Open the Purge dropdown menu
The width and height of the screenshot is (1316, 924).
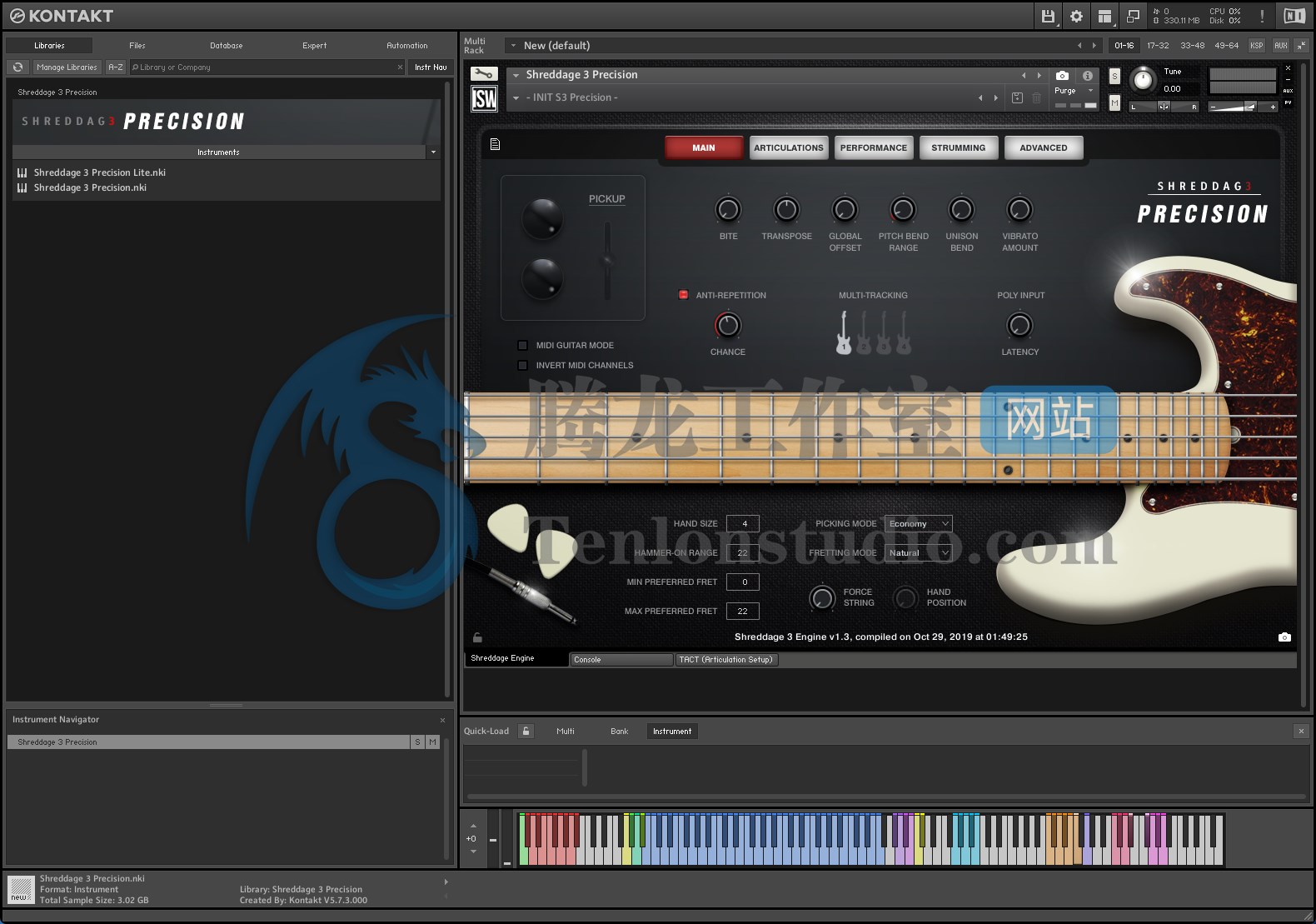[x=1074, y=91]
